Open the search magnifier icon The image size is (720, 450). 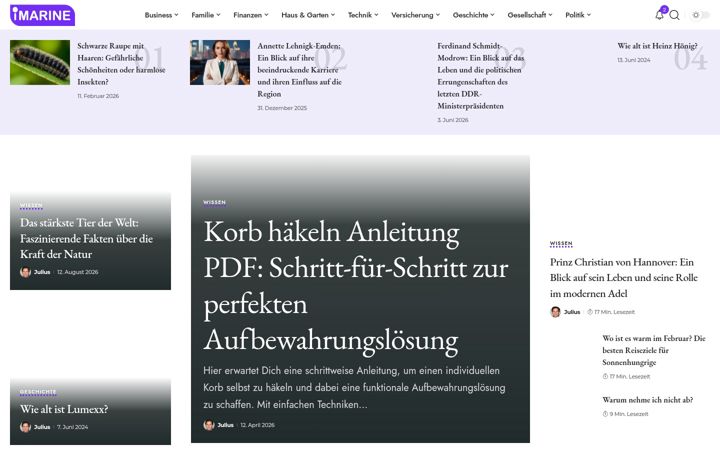pos(675,15)
